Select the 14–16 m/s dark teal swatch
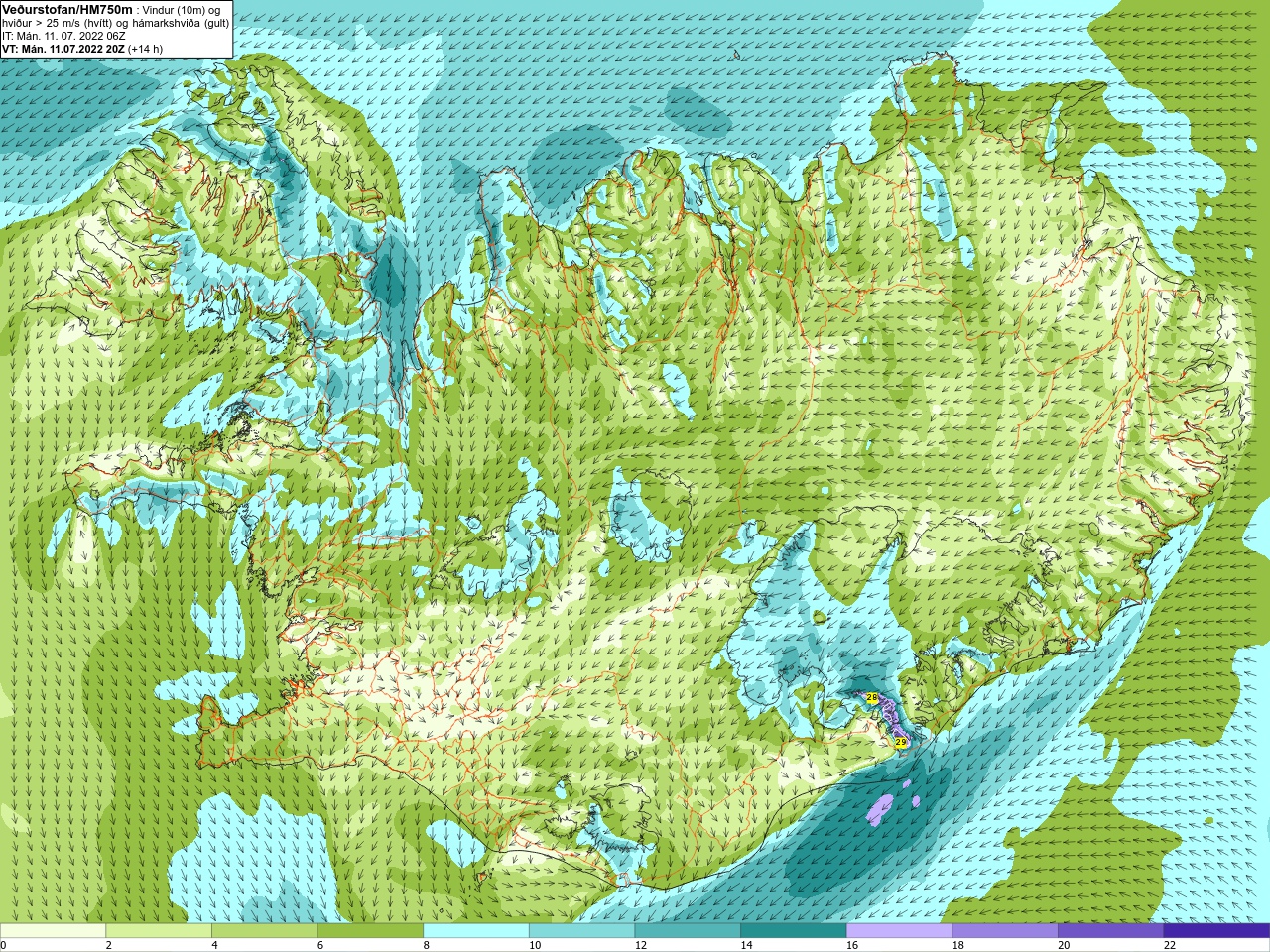1270x952 pixels. coord(794,931)
